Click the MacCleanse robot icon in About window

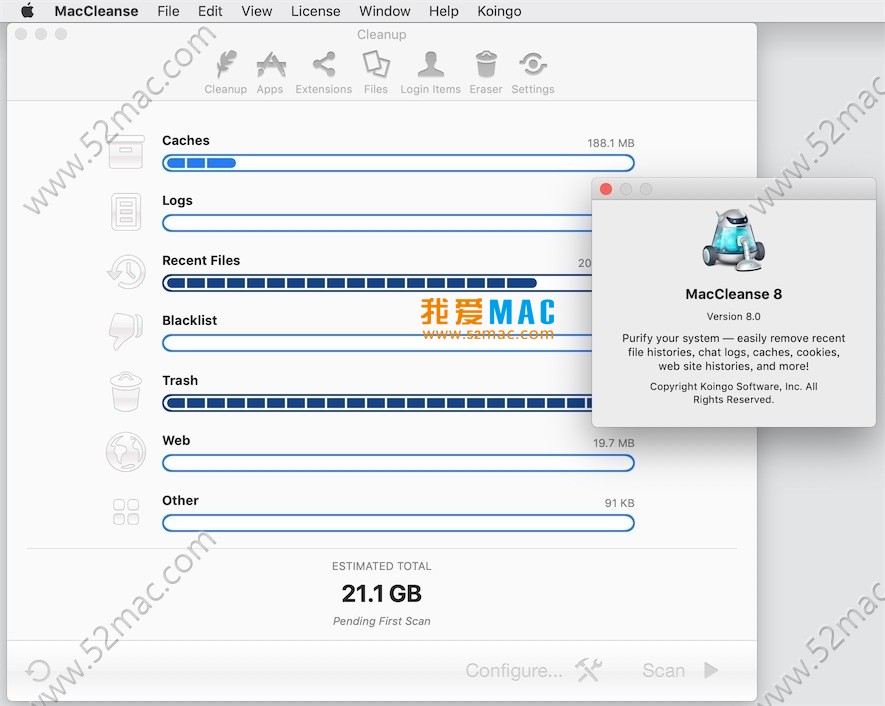(x=733, y=241)
